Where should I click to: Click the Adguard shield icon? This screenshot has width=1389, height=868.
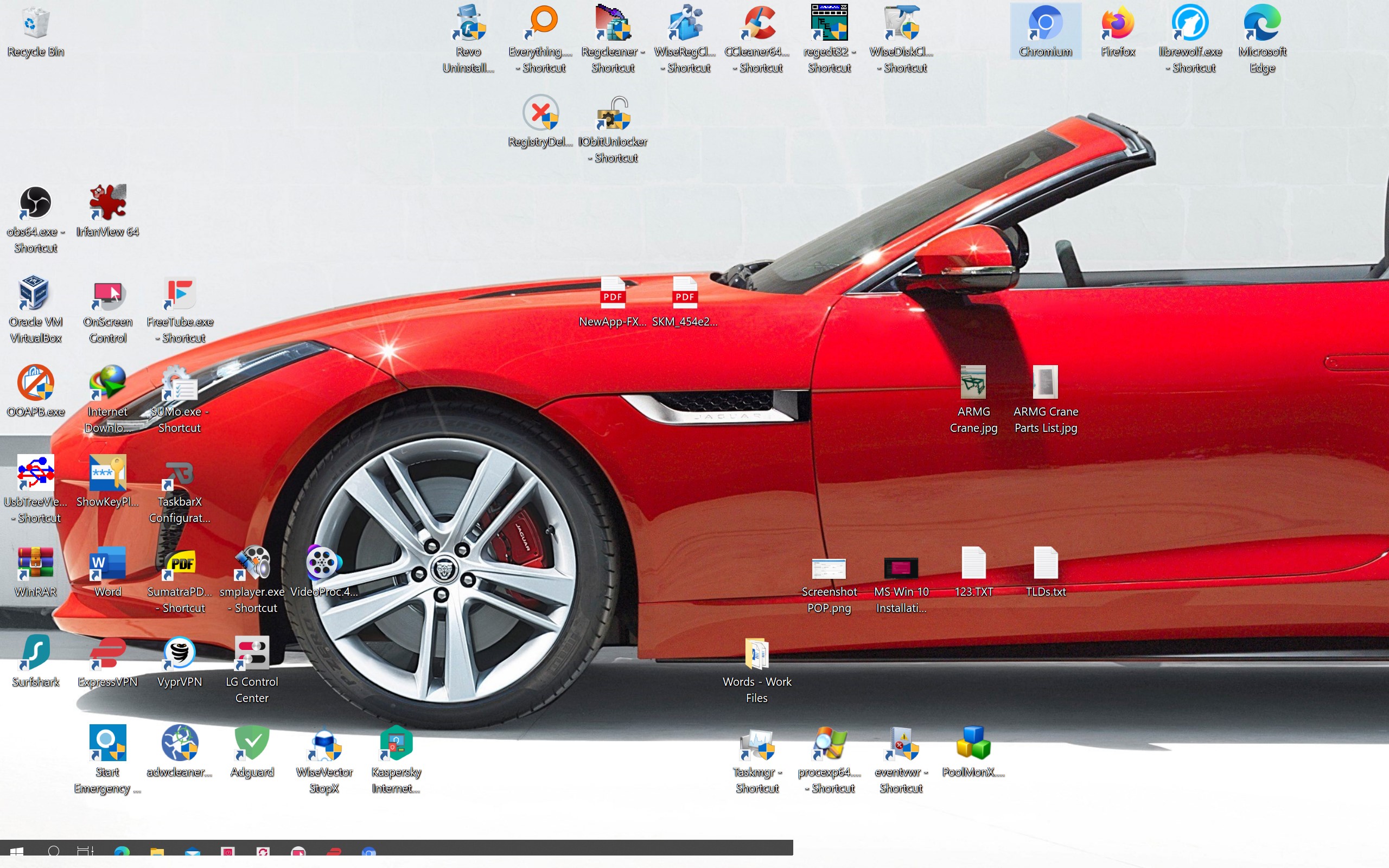[x=252, y=743]
